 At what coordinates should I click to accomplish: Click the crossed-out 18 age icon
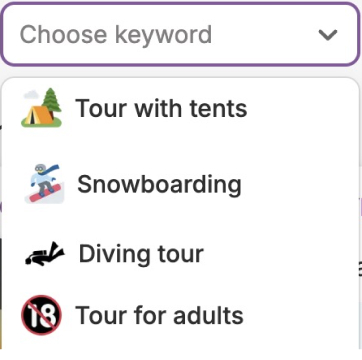41,315
